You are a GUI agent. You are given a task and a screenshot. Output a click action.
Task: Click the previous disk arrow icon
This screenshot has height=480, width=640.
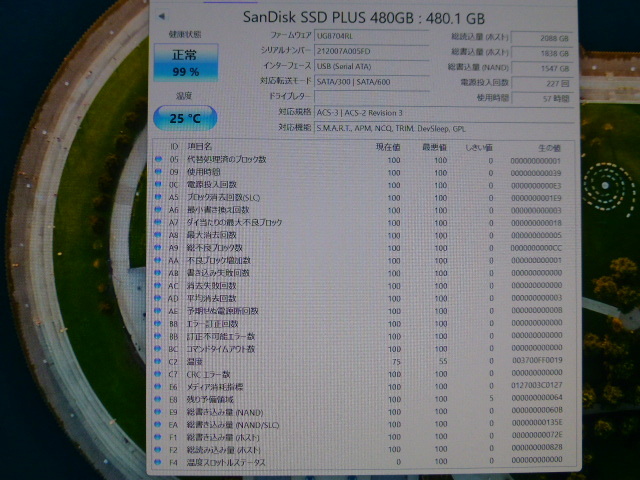[162, 16]
